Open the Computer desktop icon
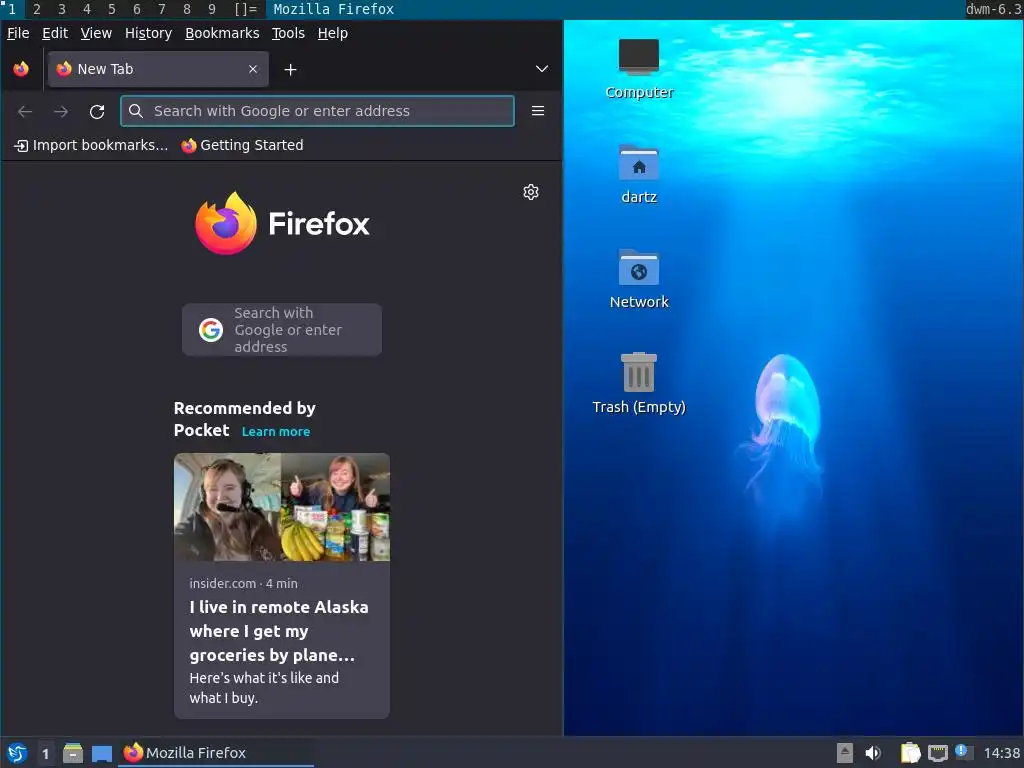The width and height of the screenshot is (1024, 768). 639,69
